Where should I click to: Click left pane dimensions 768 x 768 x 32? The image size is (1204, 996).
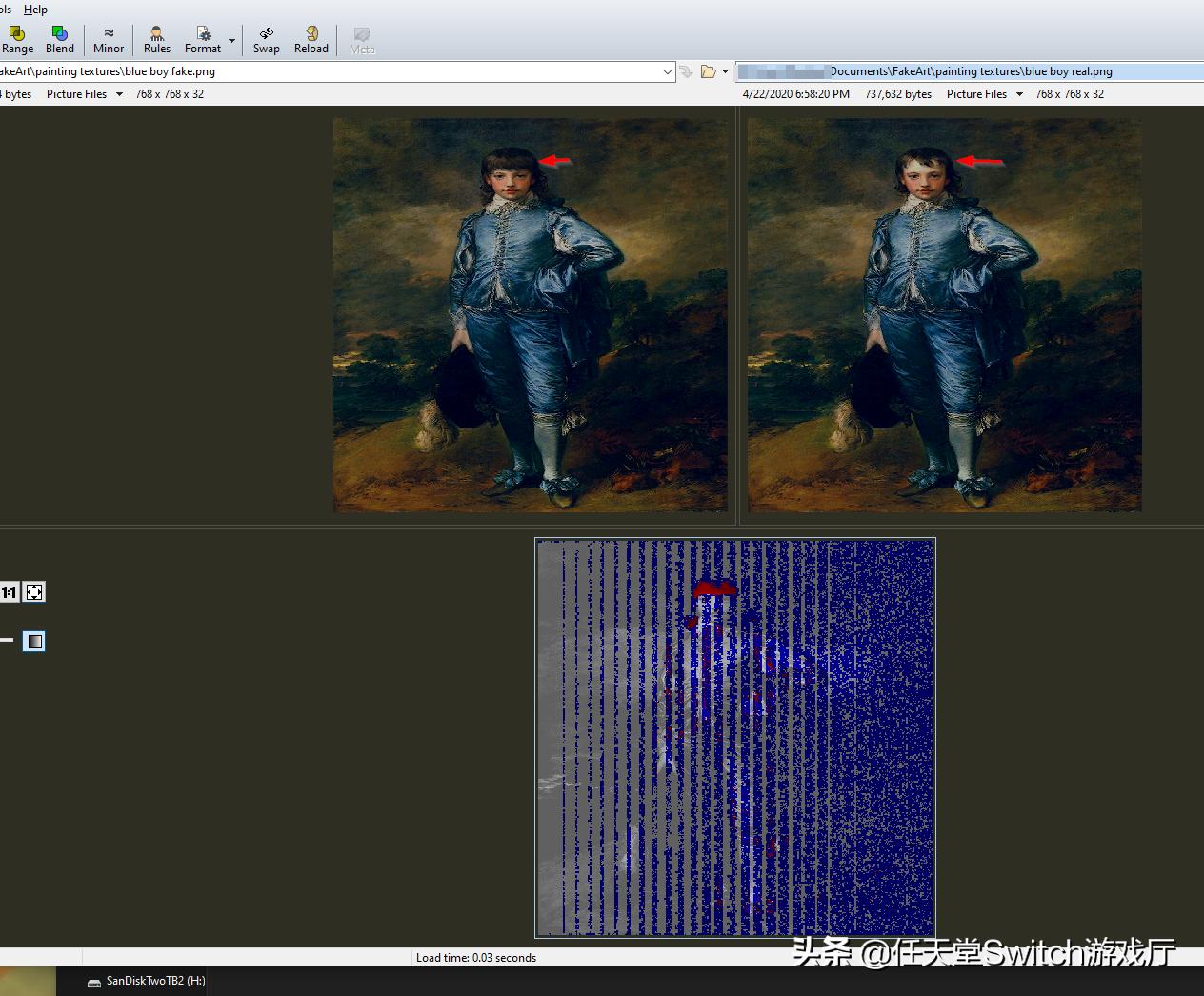(170, 94)
